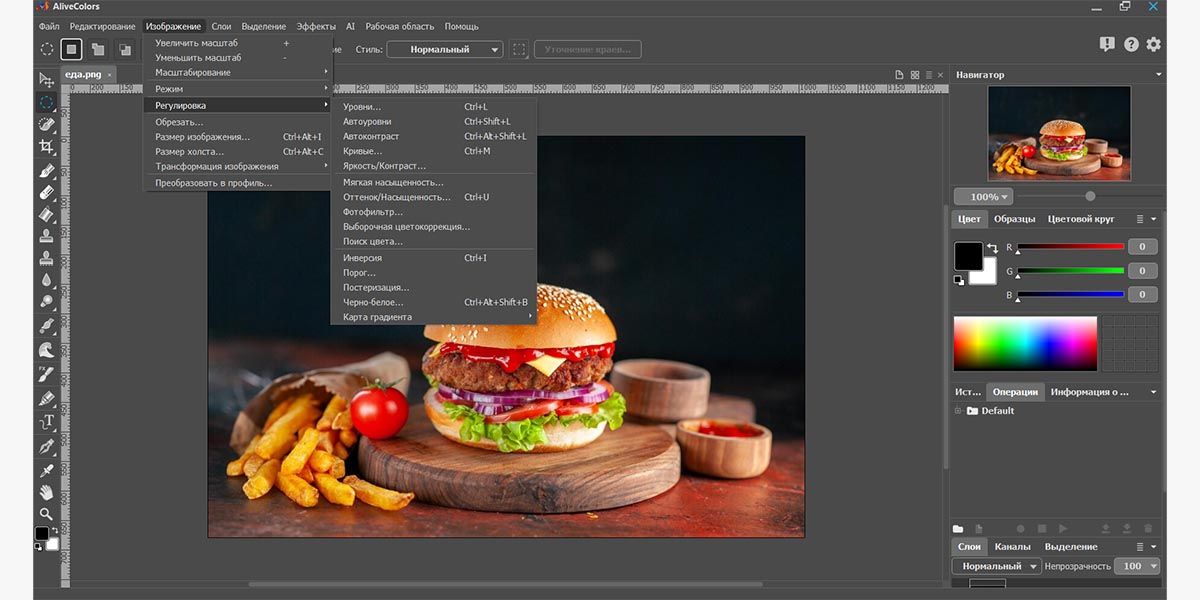Open the layer blend mode dropdown Нормальный
1200x600 pixels.
click(x=997, y=566)
